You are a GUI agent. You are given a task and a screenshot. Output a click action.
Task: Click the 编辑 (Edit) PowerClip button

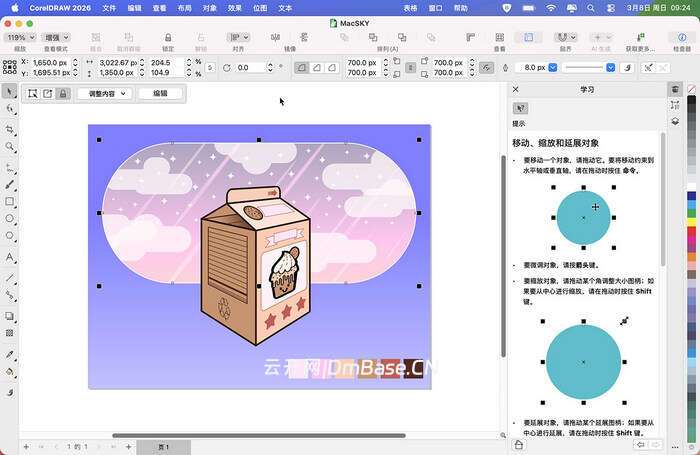pos(160,93)
